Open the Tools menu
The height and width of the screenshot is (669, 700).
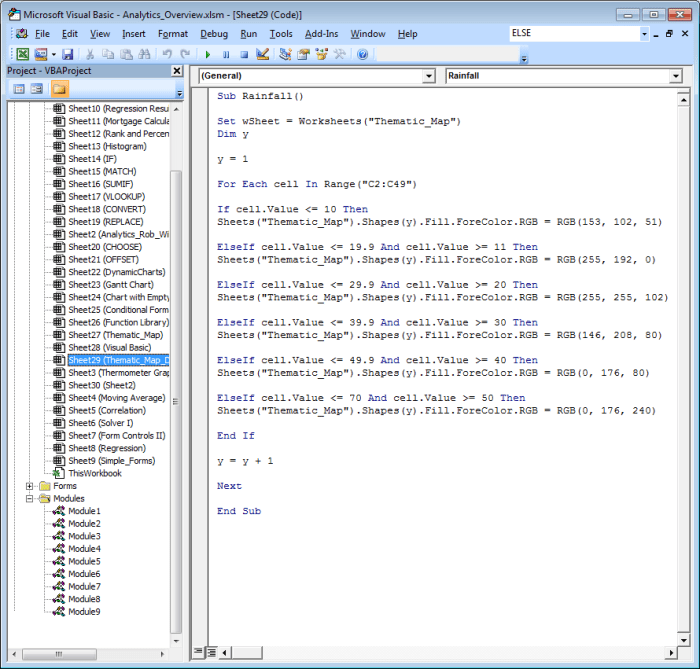click(x=281, y=34)
